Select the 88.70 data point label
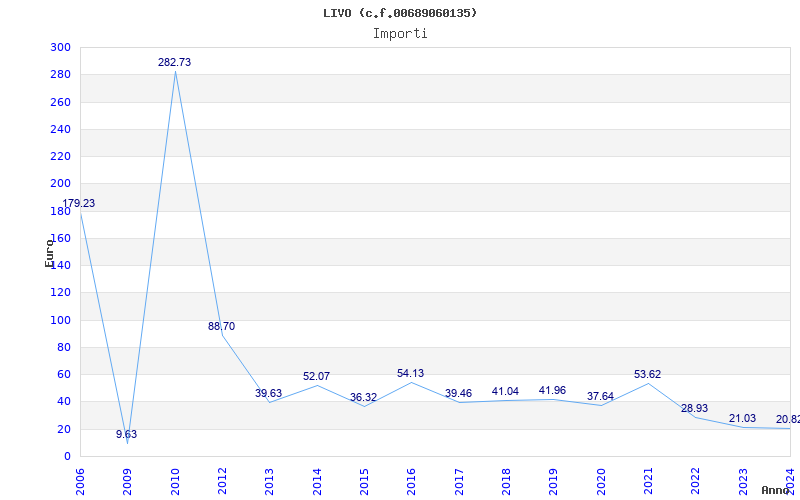The image size is (800, 500). point(221,326)
